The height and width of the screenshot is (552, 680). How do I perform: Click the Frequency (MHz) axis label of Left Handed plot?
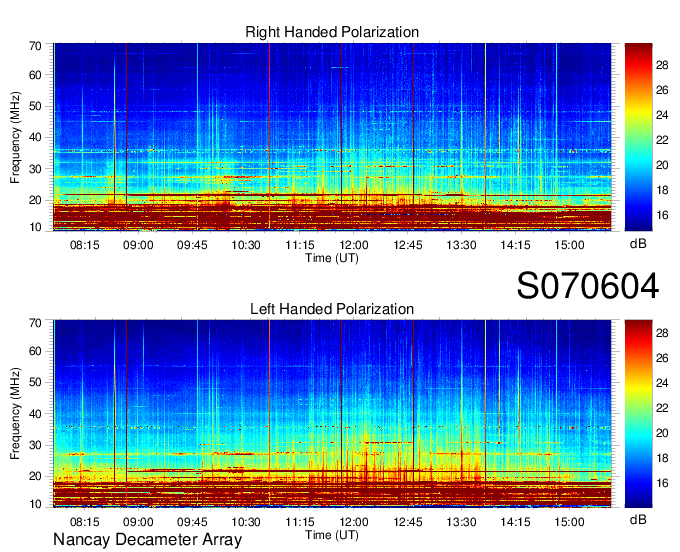pyautogui.click(x=15, y=414)
